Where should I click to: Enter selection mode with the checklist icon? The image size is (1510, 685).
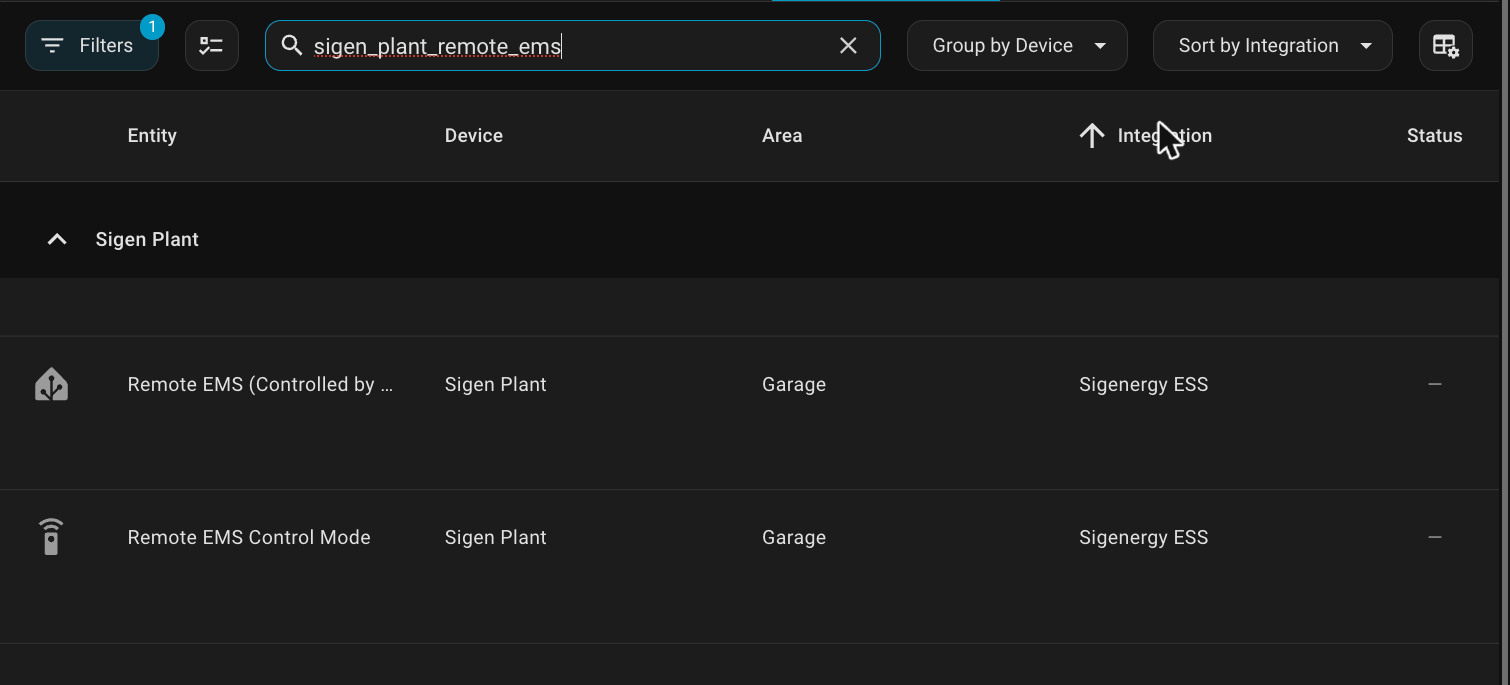[212, 46]
